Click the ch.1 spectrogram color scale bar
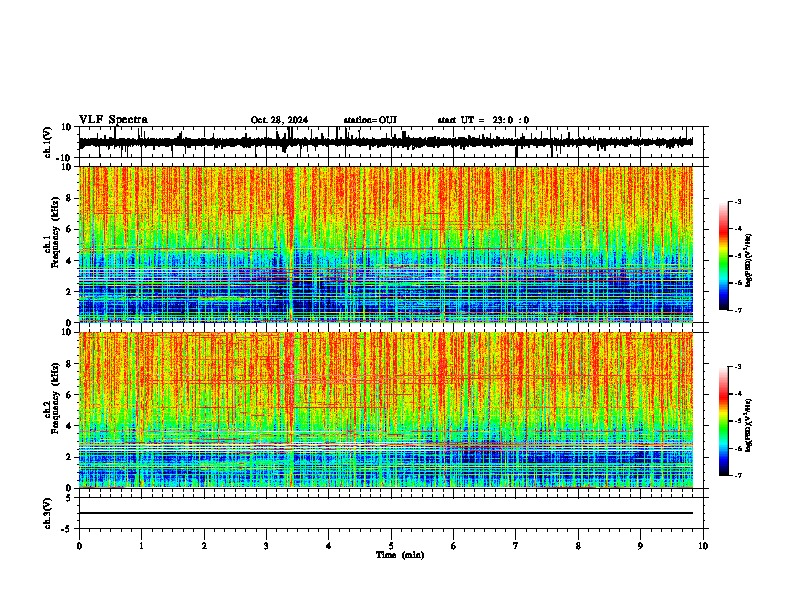The width and height of the screenshot is (792, 612). tap(724, 256)
